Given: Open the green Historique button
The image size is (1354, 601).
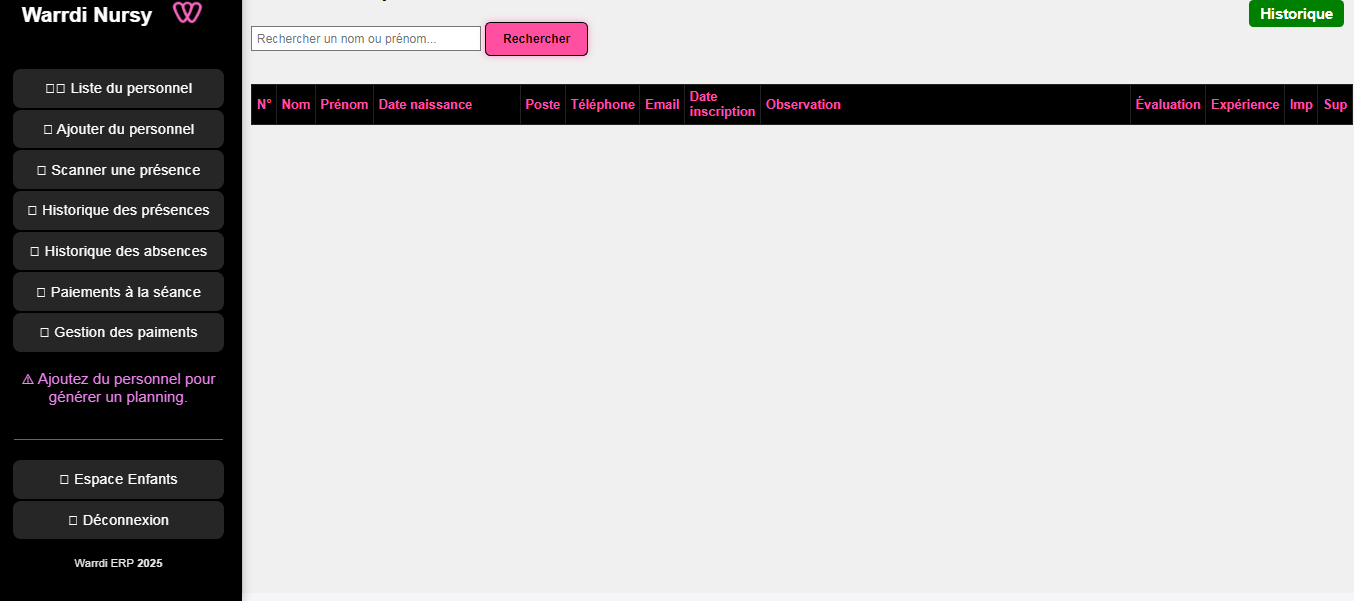Looking at the screenshot, I should pos(1296,15).
